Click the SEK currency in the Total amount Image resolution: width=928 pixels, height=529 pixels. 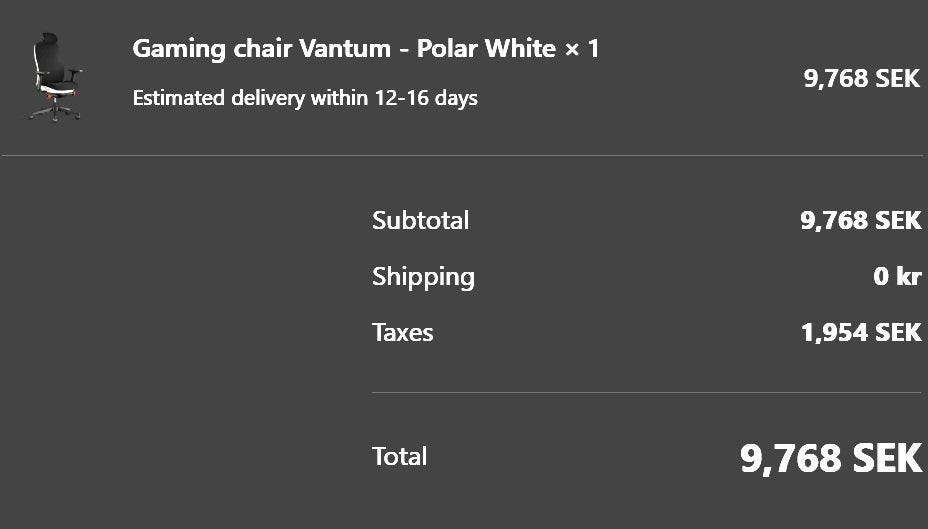tap(886, 458)
